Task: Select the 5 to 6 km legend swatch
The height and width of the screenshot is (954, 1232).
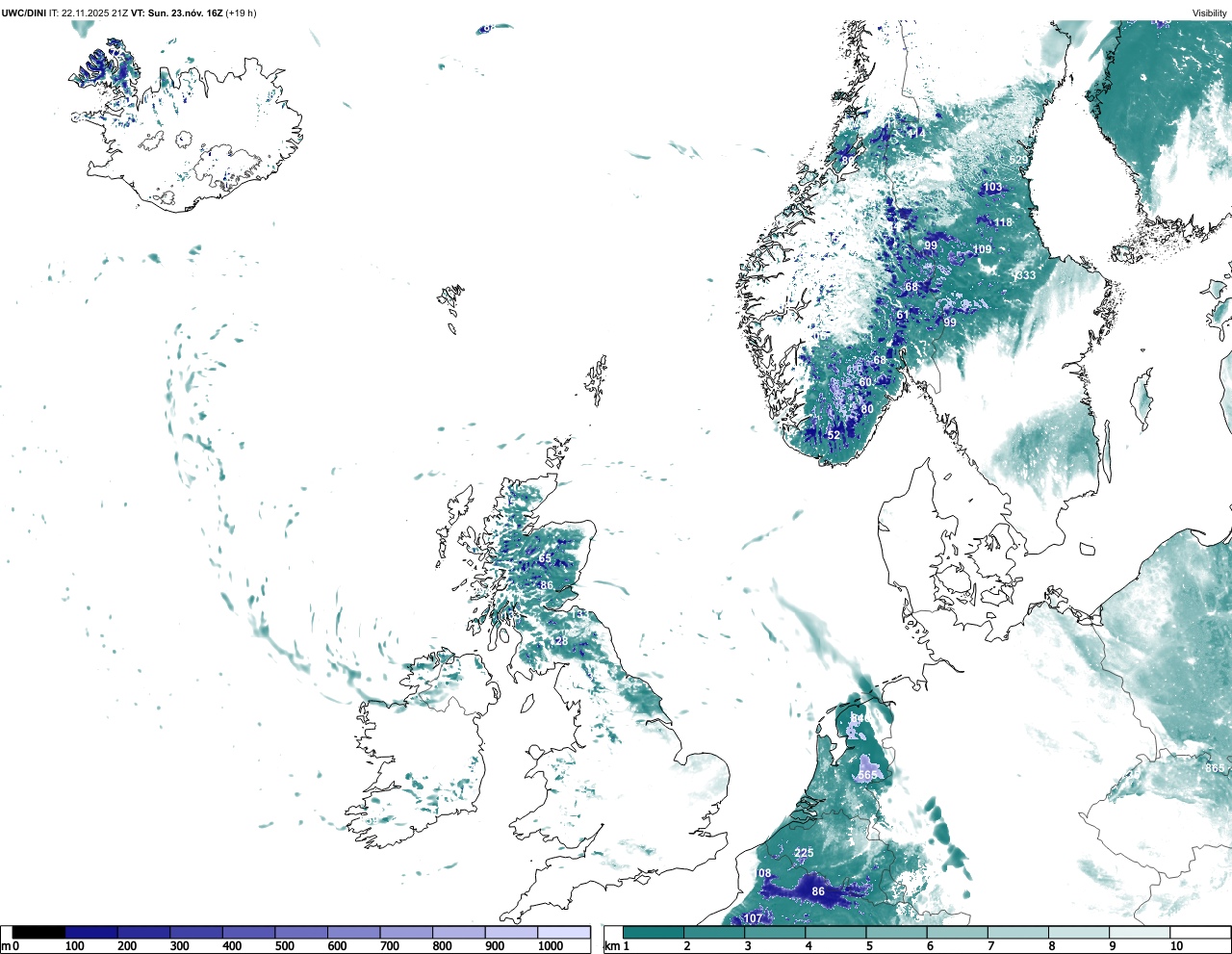Action: click(896, 933)
